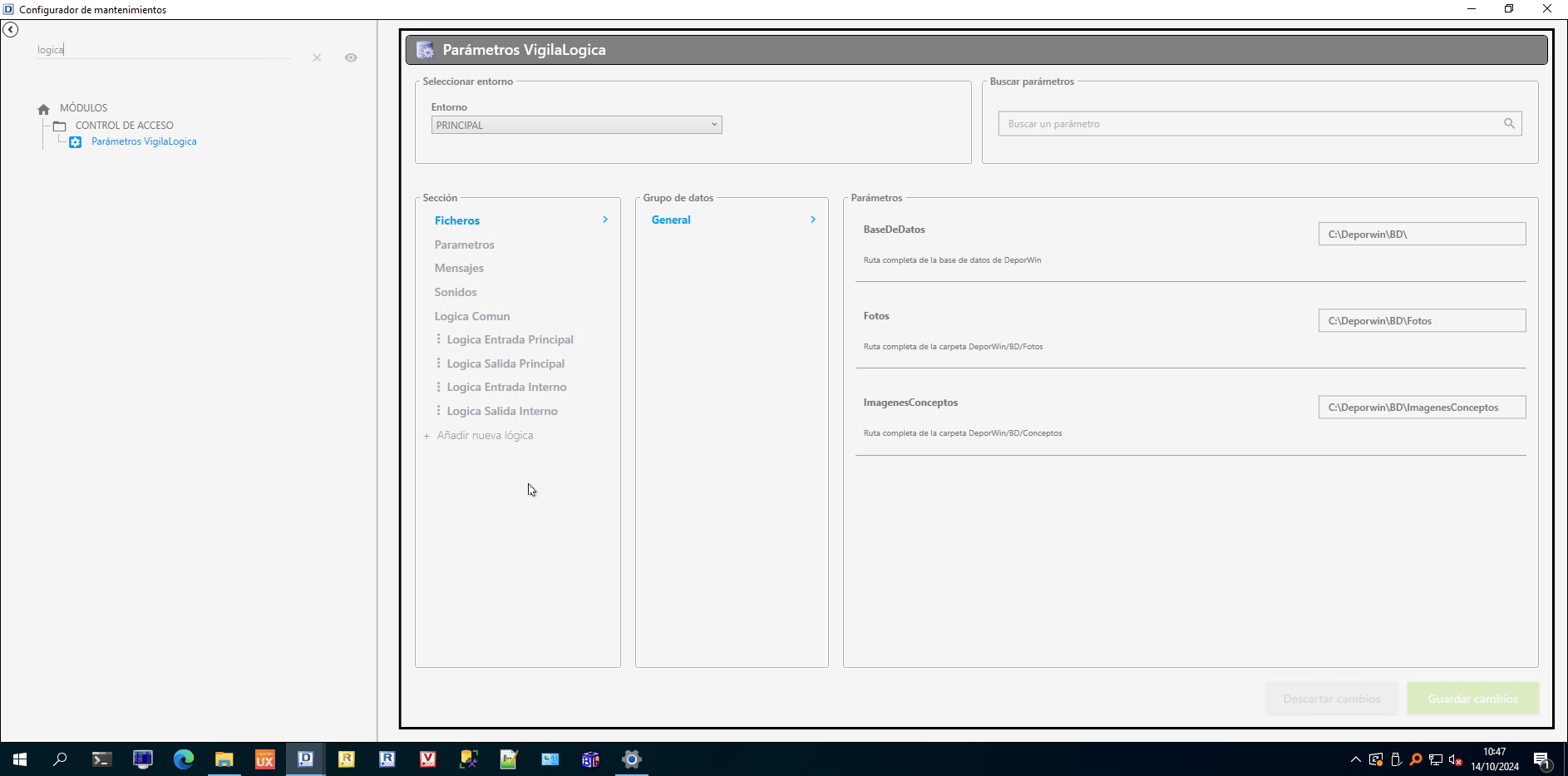This screenshot has height=776, width=1568.
Task: Click the plus icon before Añadir nueva lógica
Action: [427, 436]
